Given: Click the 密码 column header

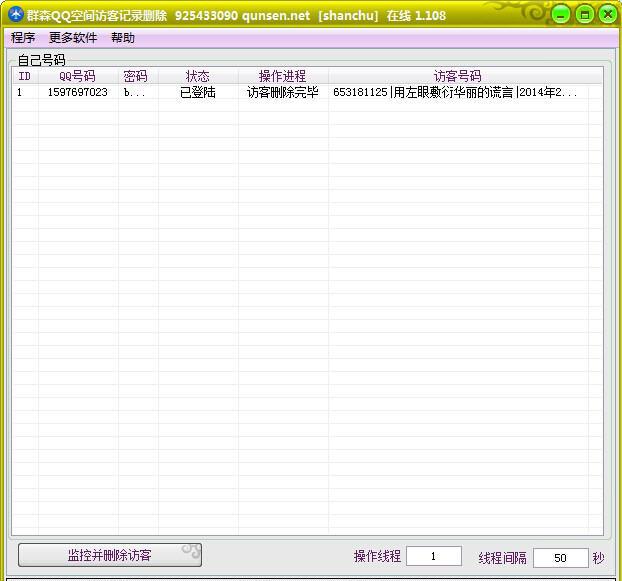Looking at the screenshot, I should [x=138, y=76].
